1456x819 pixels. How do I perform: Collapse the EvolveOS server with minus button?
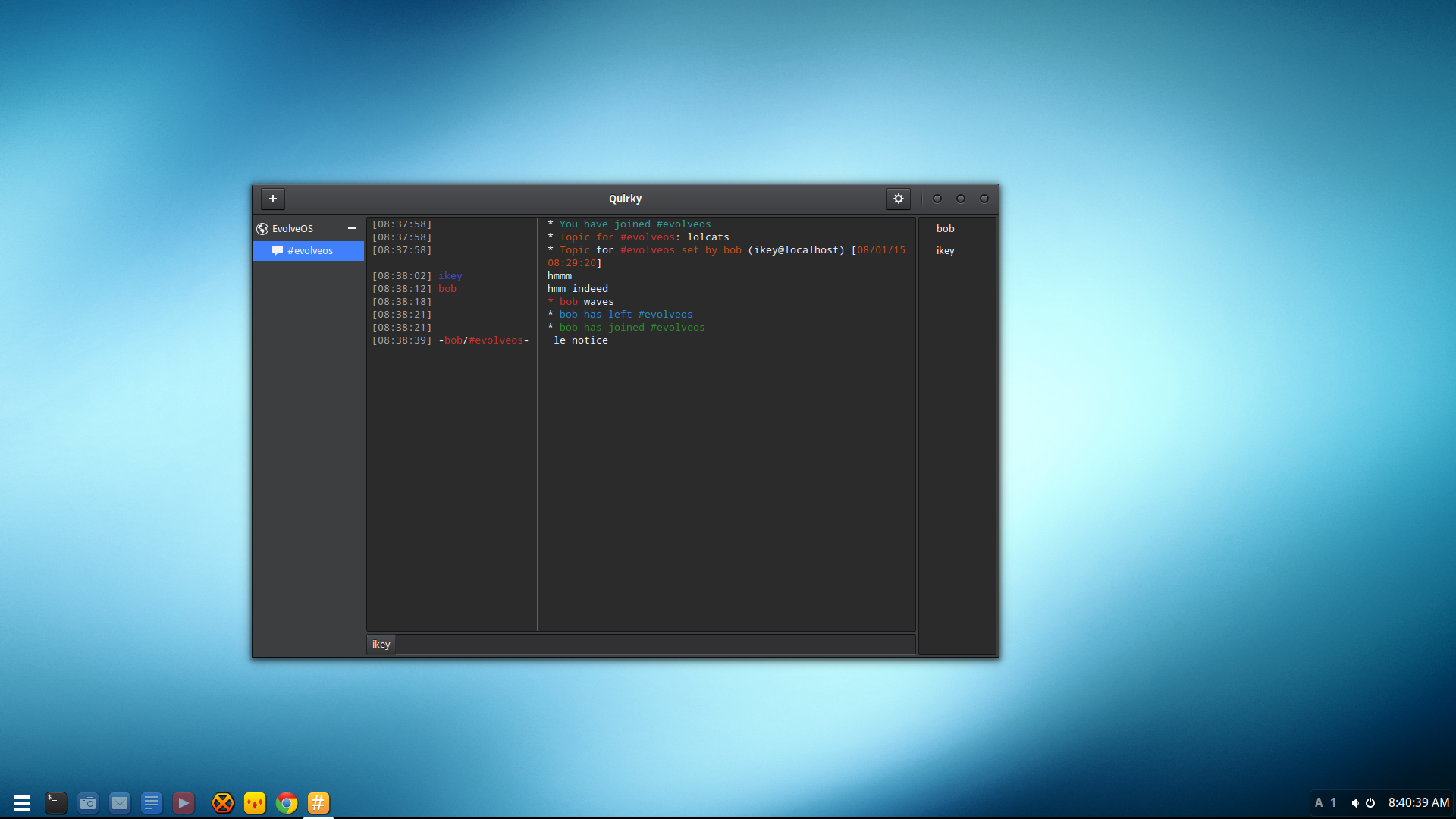tap(352, 228)
